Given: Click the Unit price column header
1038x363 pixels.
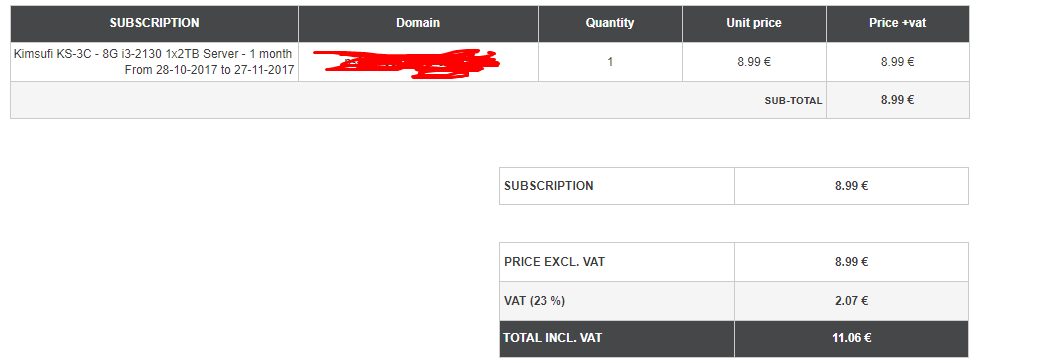Looking at the screenshot, I should (x=754, y=23).
